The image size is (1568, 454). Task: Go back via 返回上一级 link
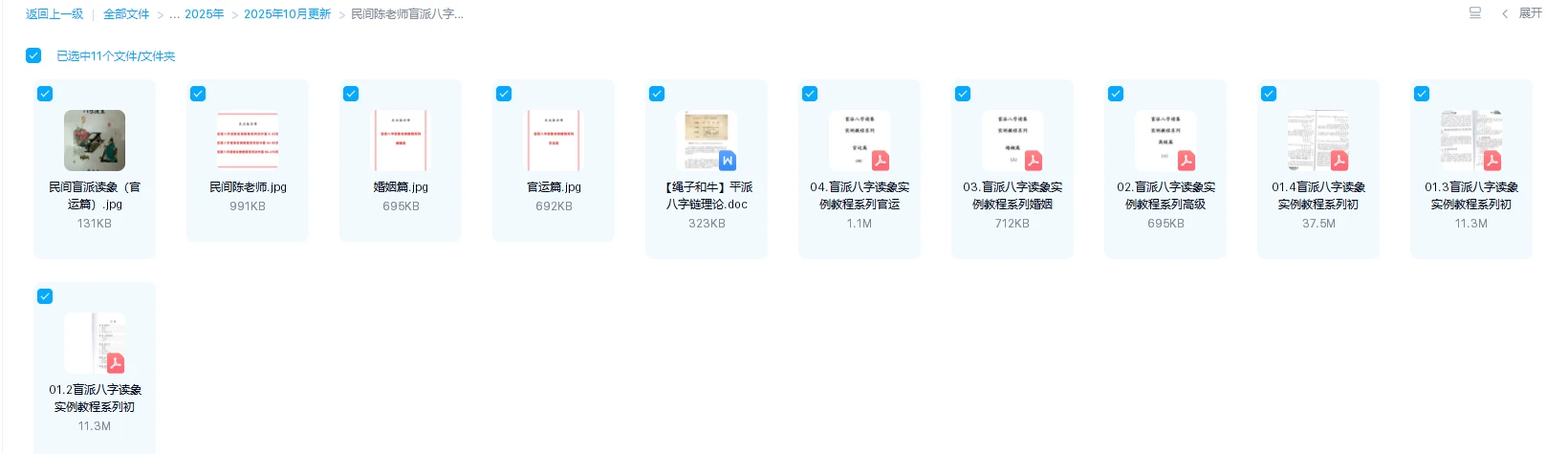coord(54,14)
